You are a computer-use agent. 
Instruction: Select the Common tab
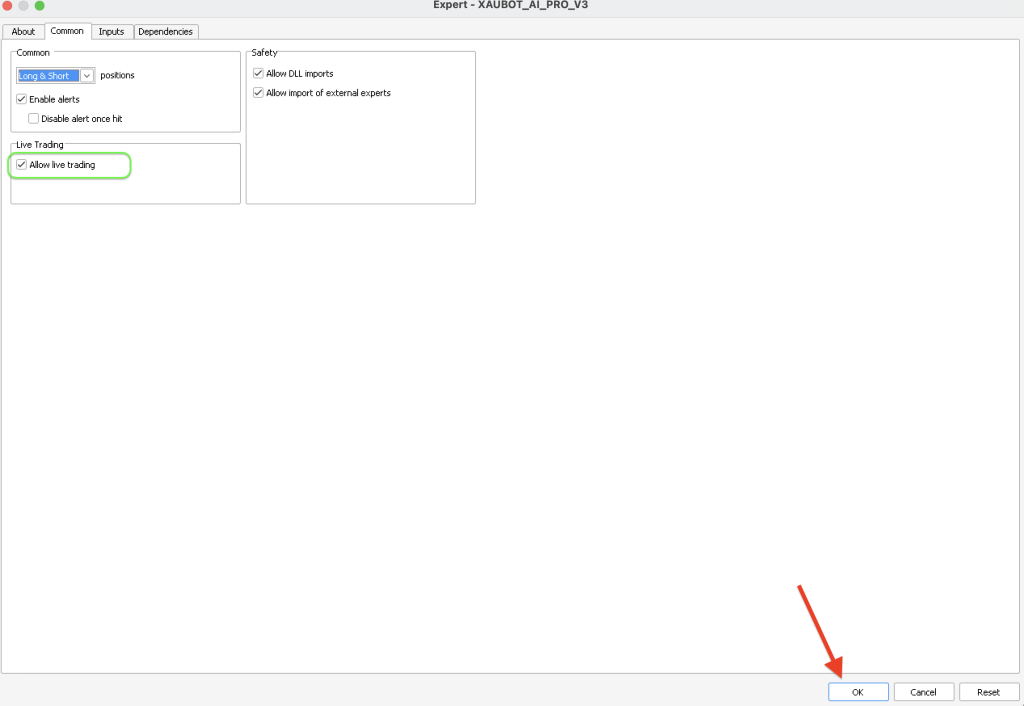click(x=67, y=31)
